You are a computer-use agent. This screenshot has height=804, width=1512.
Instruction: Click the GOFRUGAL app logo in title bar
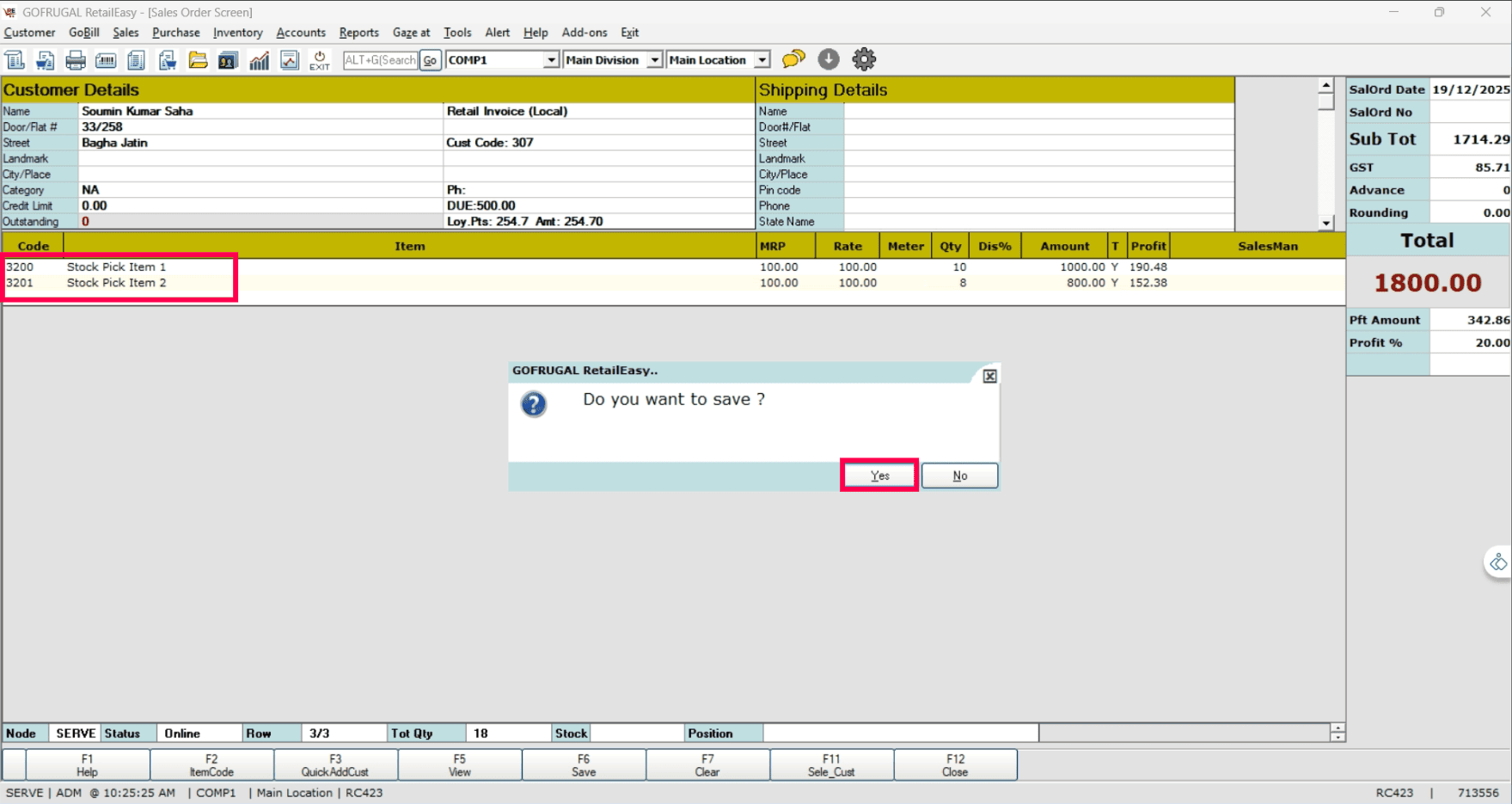(x=10, y=12)
